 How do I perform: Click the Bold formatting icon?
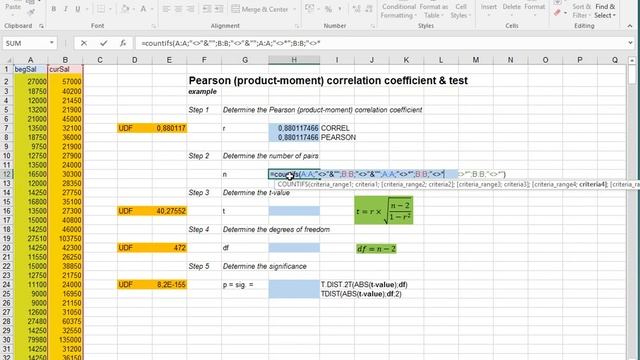53,9
